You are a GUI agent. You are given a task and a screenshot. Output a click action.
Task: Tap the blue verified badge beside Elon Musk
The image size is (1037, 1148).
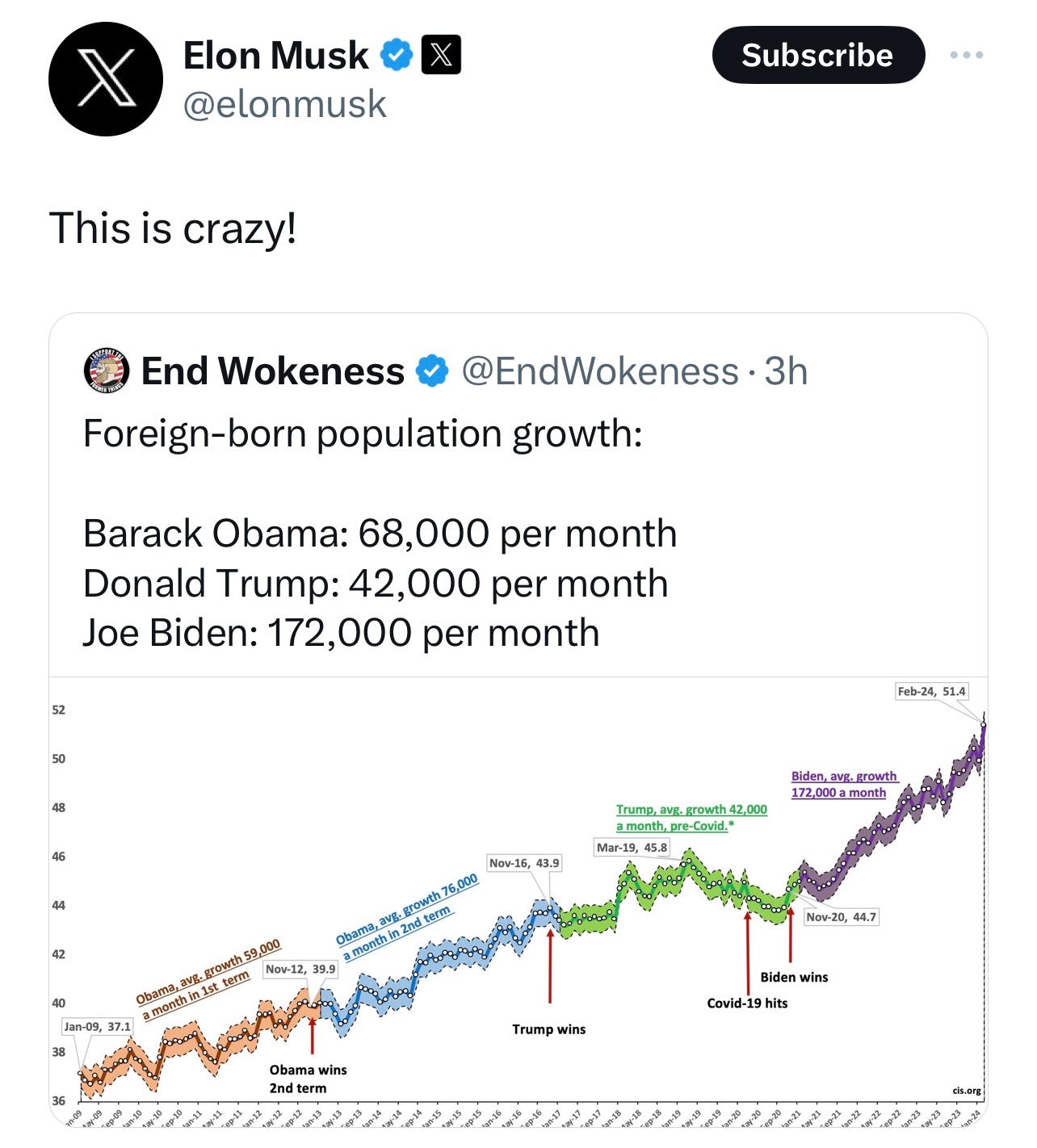[x=397, y=55]
